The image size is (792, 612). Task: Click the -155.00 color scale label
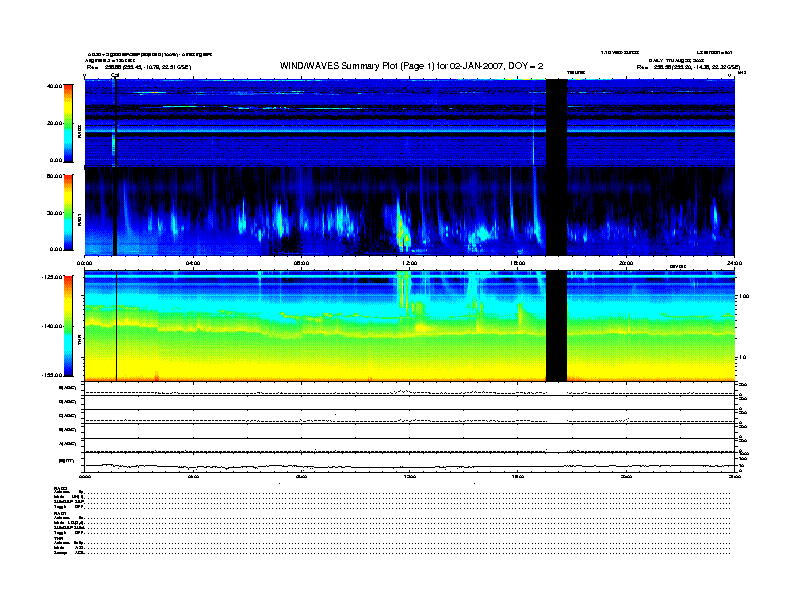[x=52, y=375]
